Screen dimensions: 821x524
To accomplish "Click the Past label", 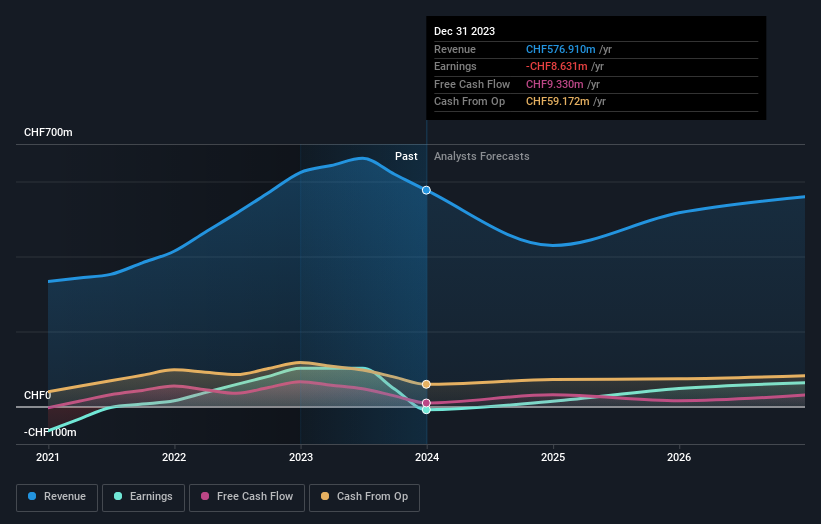I will pyautogui.click(x=406, y=157).
